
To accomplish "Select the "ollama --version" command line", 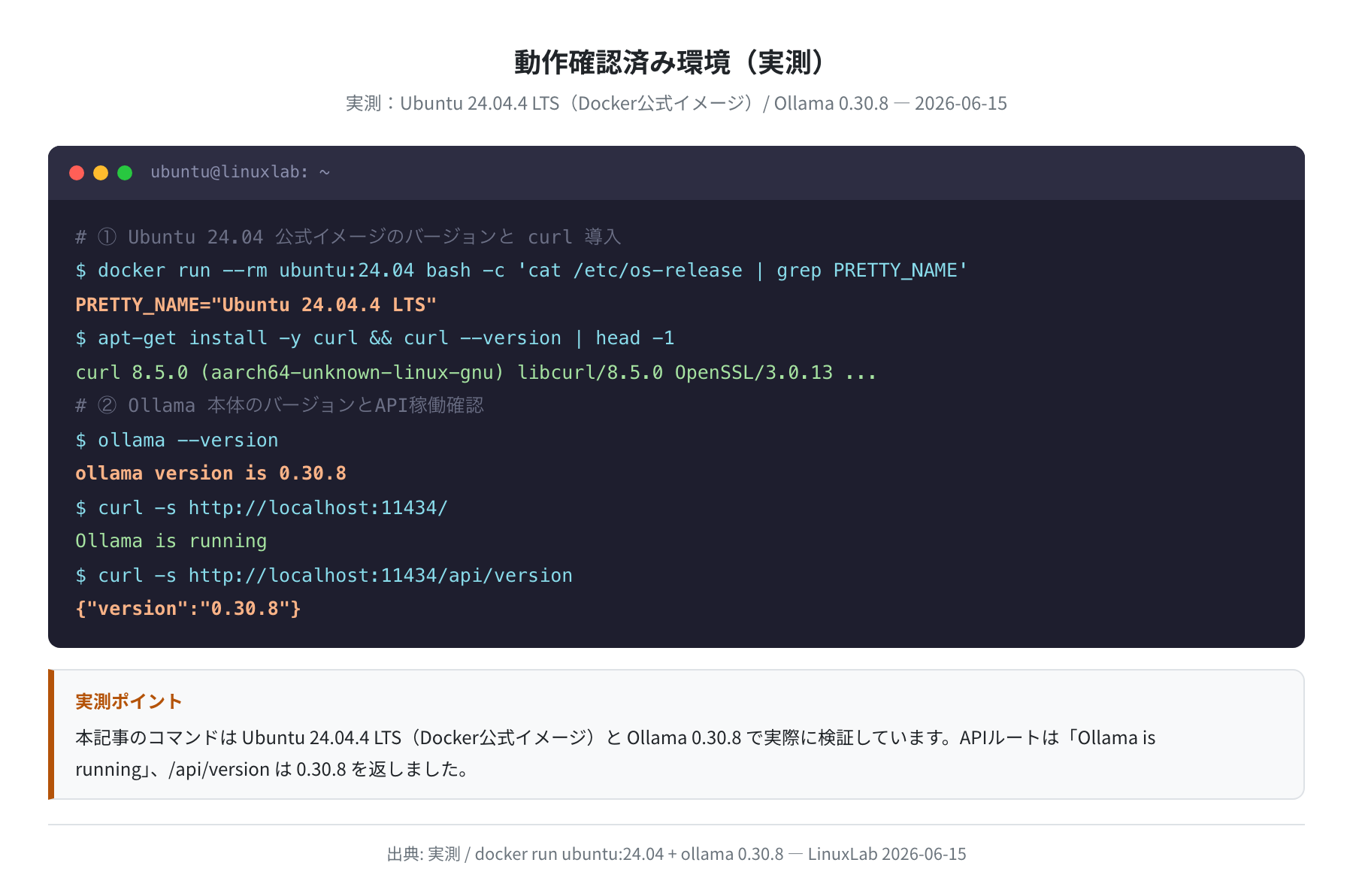I will [x=177, y=440].
